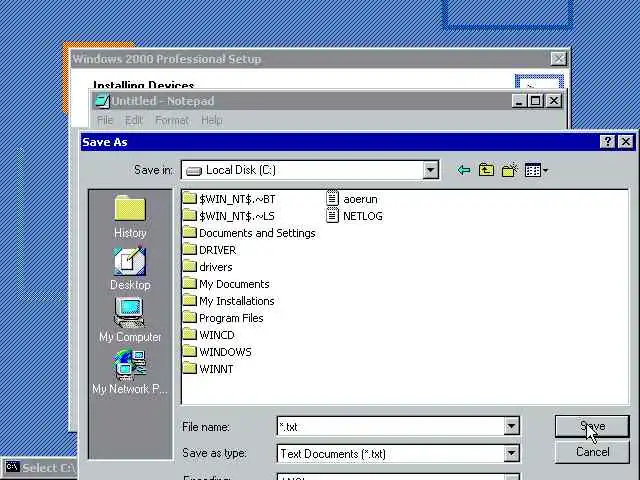Click the command prompt taskbar item
This screenshot has width=640, height=480.
40,467
